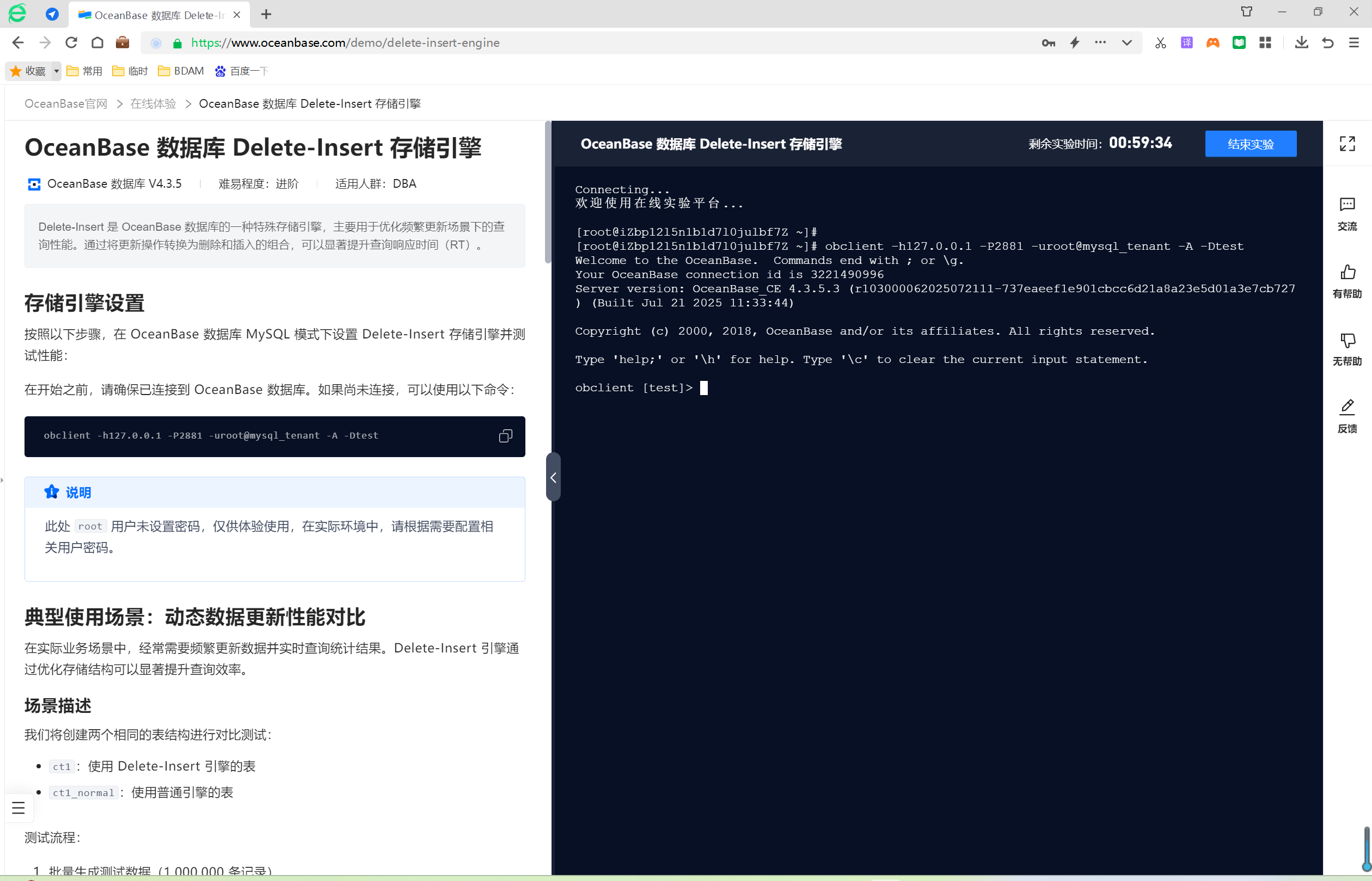This screenshot has width=1372, height=881.
Task: Expand the 收藏 favorites dropdown arrow
Action: coord(56,71)
